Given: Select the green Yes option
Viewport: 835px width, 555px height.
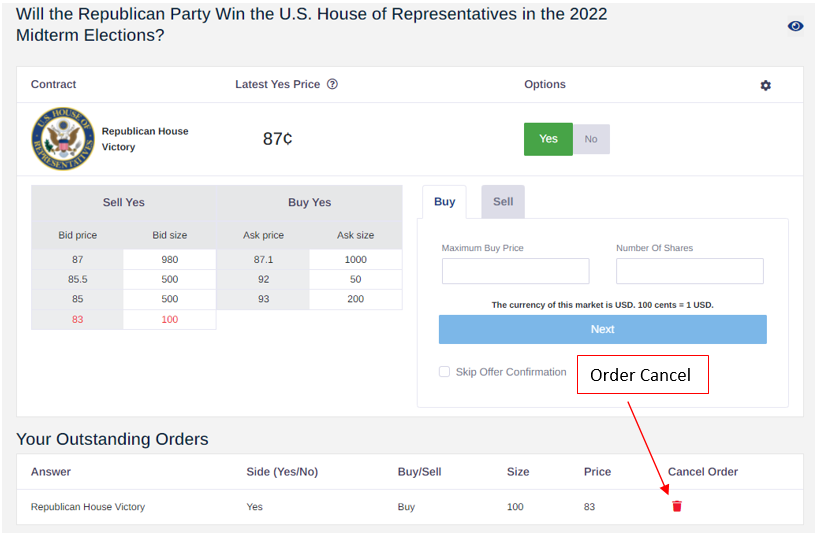Looking at the screenshot, I should (x=548, y=139).
